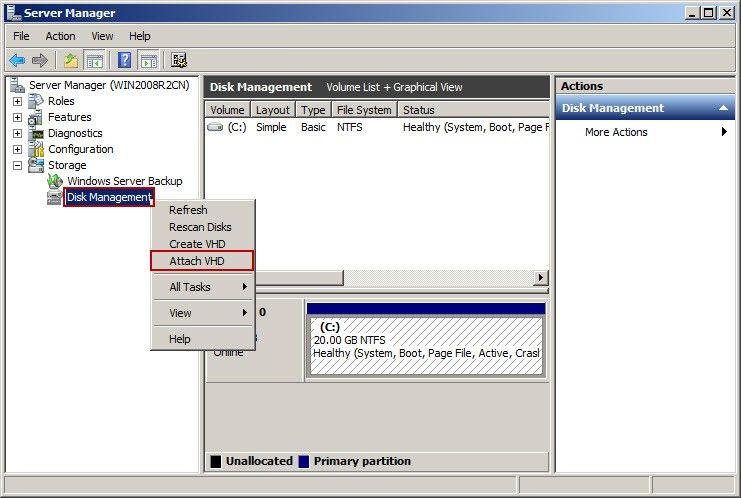This screenshot has width=741, height=498.
Task: Click the Server Manager title bar icon
Action: click(x=13, y=13)
